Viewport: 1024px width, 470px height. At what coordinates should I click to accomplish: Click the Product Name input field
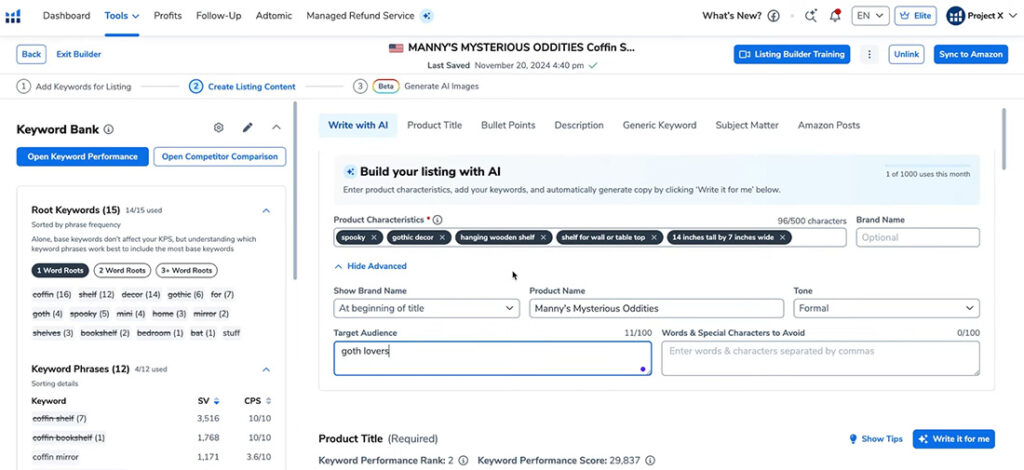[656, 308]
